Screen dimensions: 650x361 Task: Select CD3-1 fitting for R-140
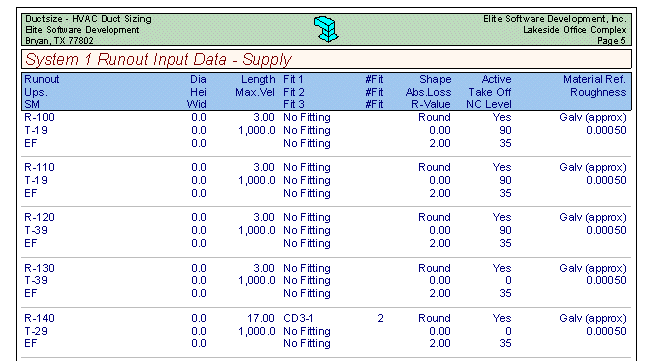pos(298,318)
